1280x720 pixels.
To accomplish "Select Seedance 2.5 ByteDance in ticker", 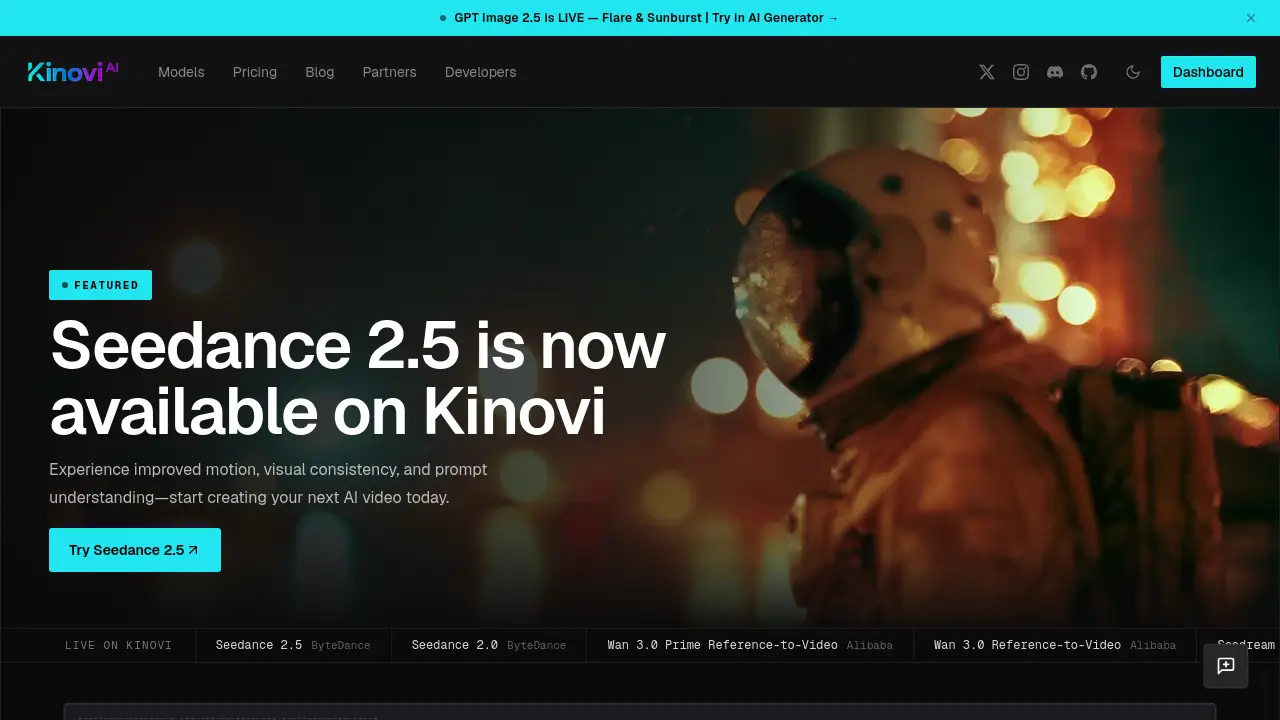I will (x=293, y=645).
